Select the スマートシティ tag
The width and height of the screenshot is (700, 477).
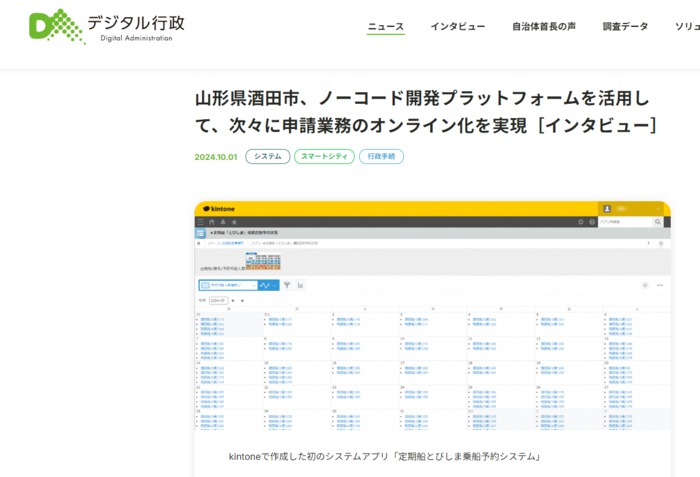coord(324,156)
